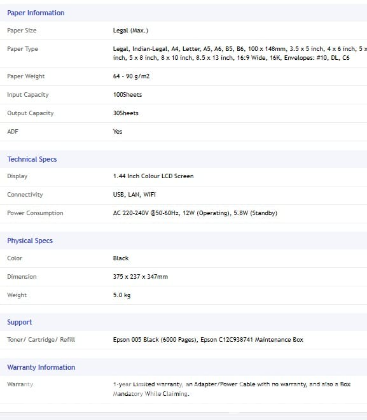Select the Paper Type label
367x420 pixels.
click(x=23, y=49)
